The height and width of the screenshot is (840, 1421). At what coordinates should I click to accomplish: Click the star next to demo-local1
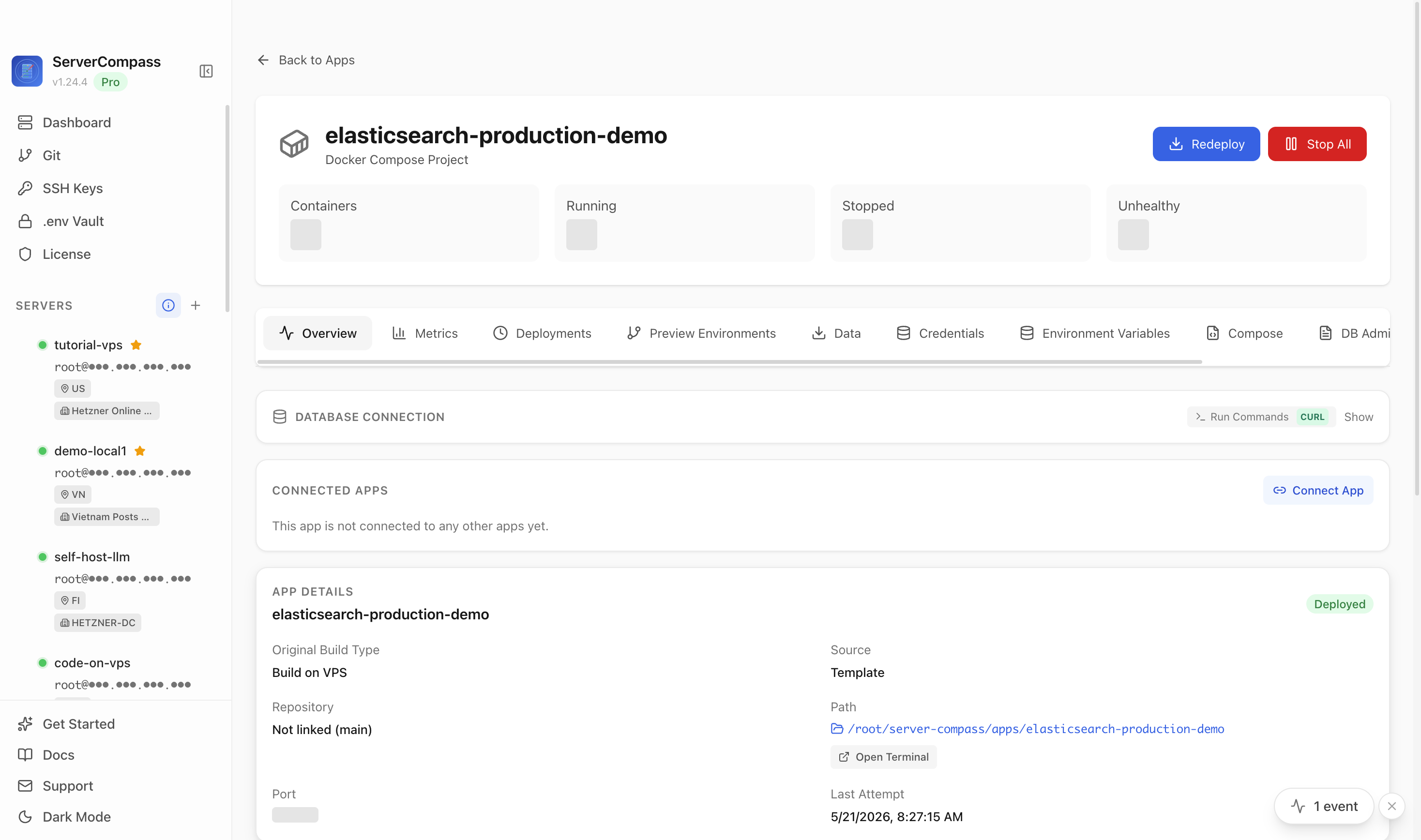point(140,450)
